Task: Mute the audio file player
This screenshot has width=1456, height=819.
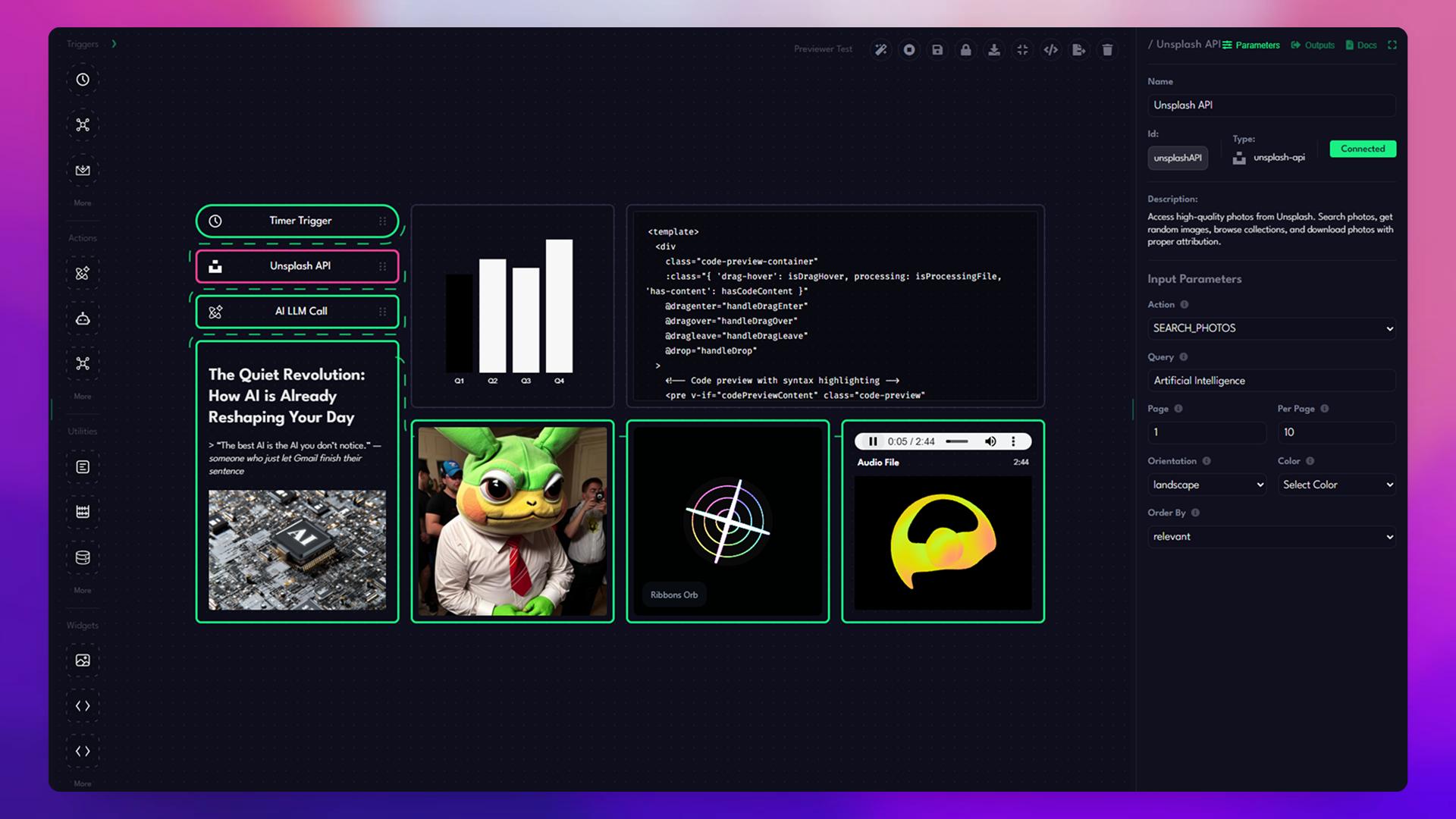Action: (x=990, y=441)
